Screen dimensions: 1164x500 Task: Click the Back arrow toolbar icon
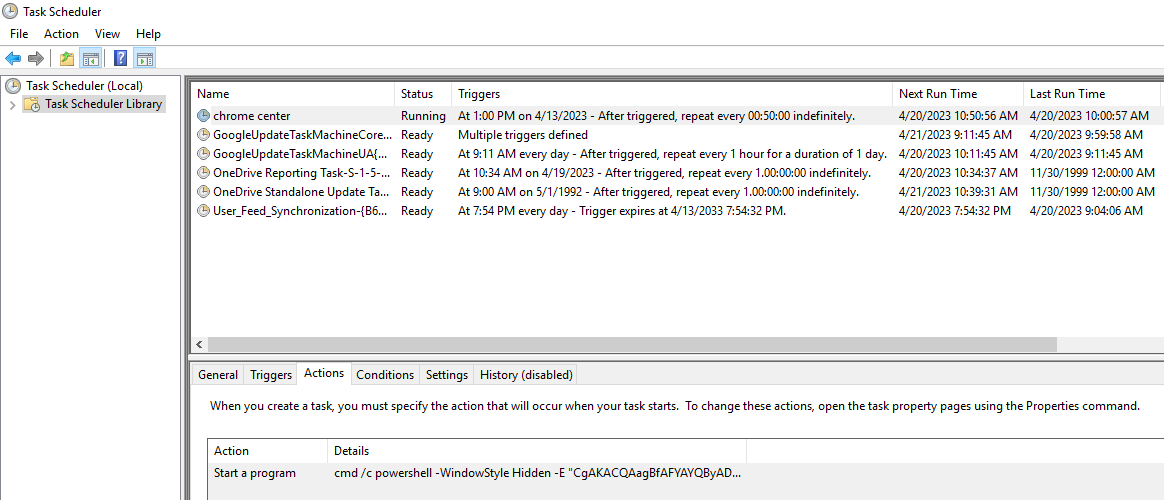coord(13,58)
